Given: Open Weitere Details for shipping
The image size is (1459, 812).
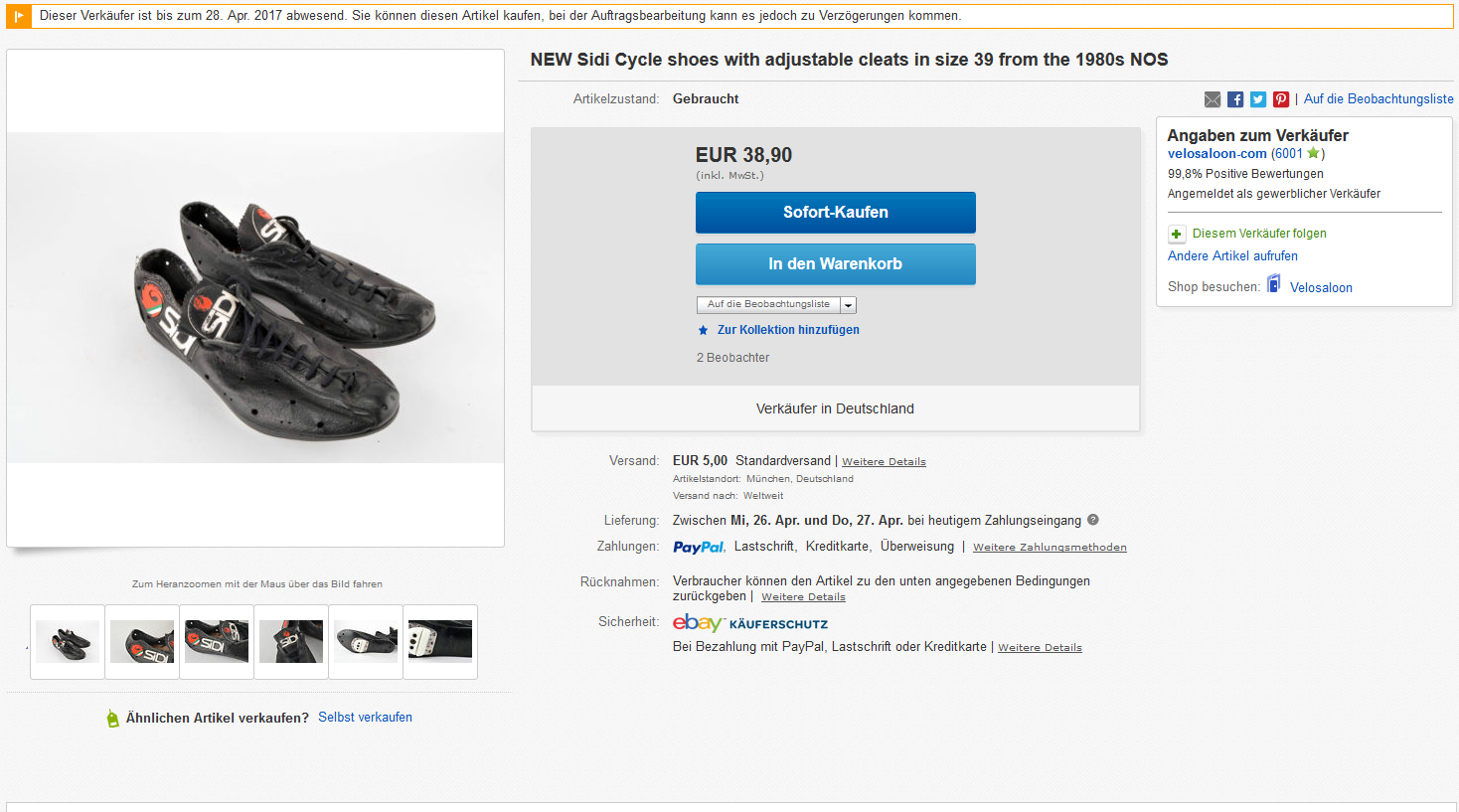Looking at the screenshot, I should pos(884,462).
